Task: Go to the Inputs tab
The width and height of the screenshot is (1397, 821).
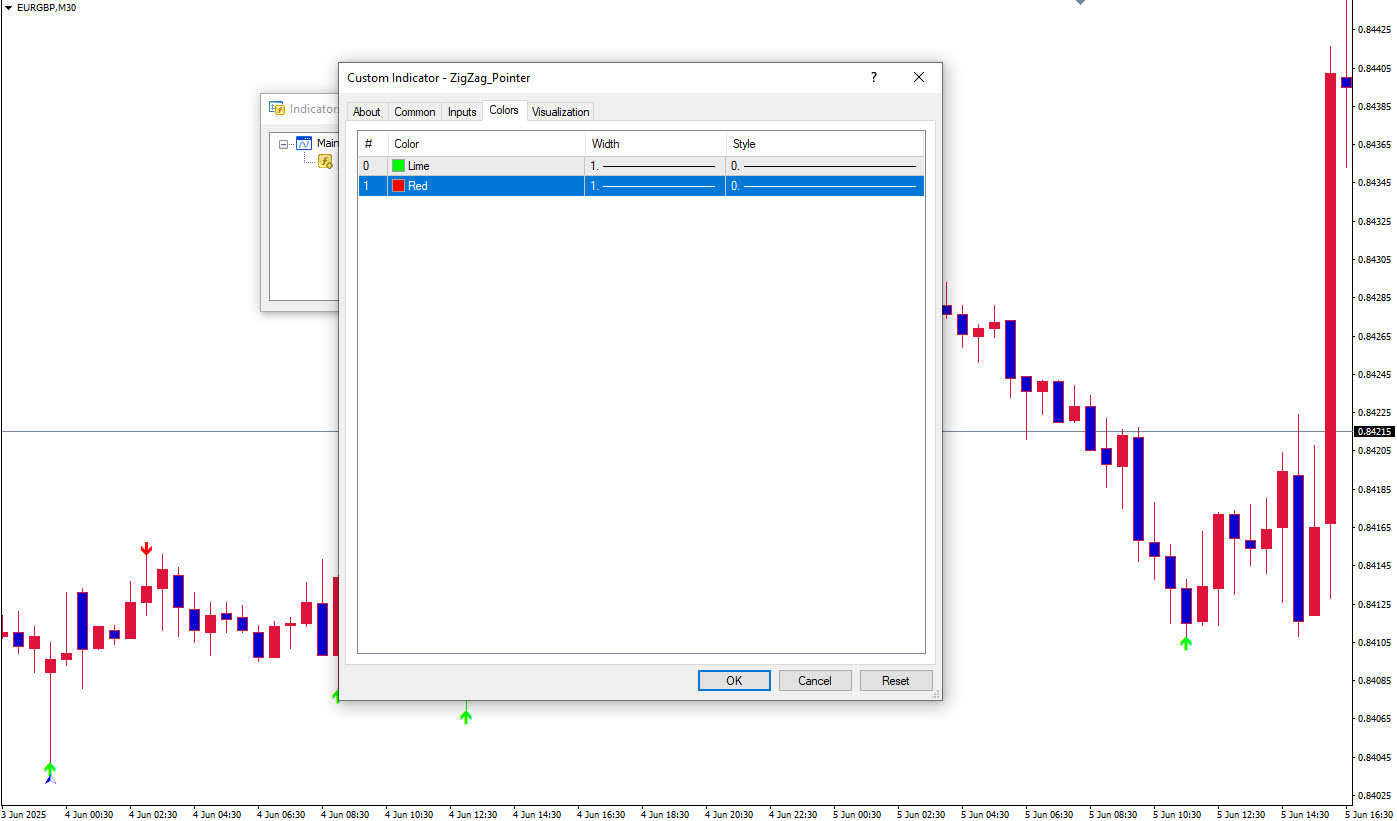Action: tap(462, 112)
